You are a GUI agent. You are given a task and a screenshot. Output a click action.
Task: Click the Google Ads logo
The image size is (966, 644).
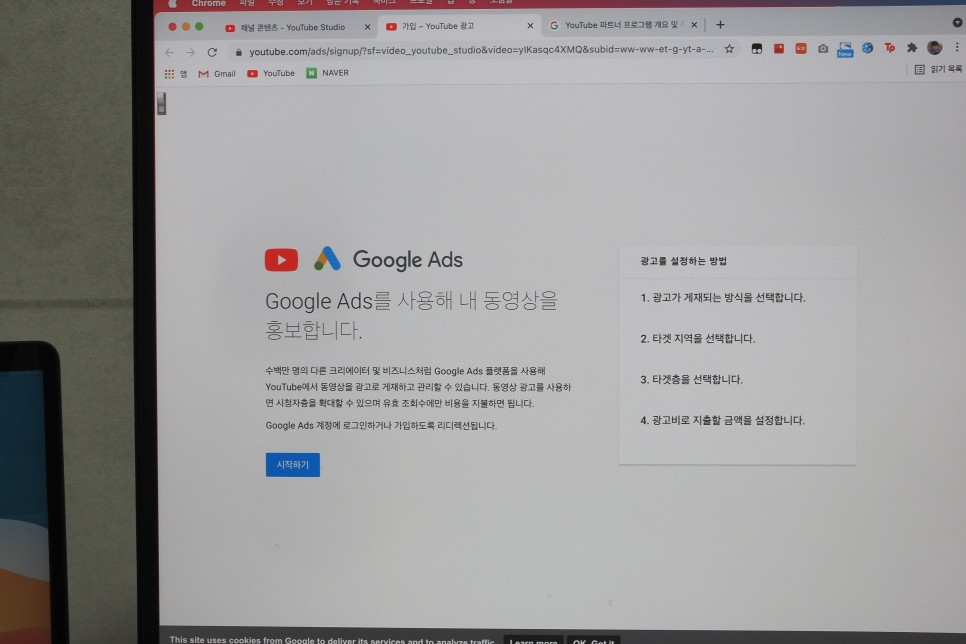[388, 259]
